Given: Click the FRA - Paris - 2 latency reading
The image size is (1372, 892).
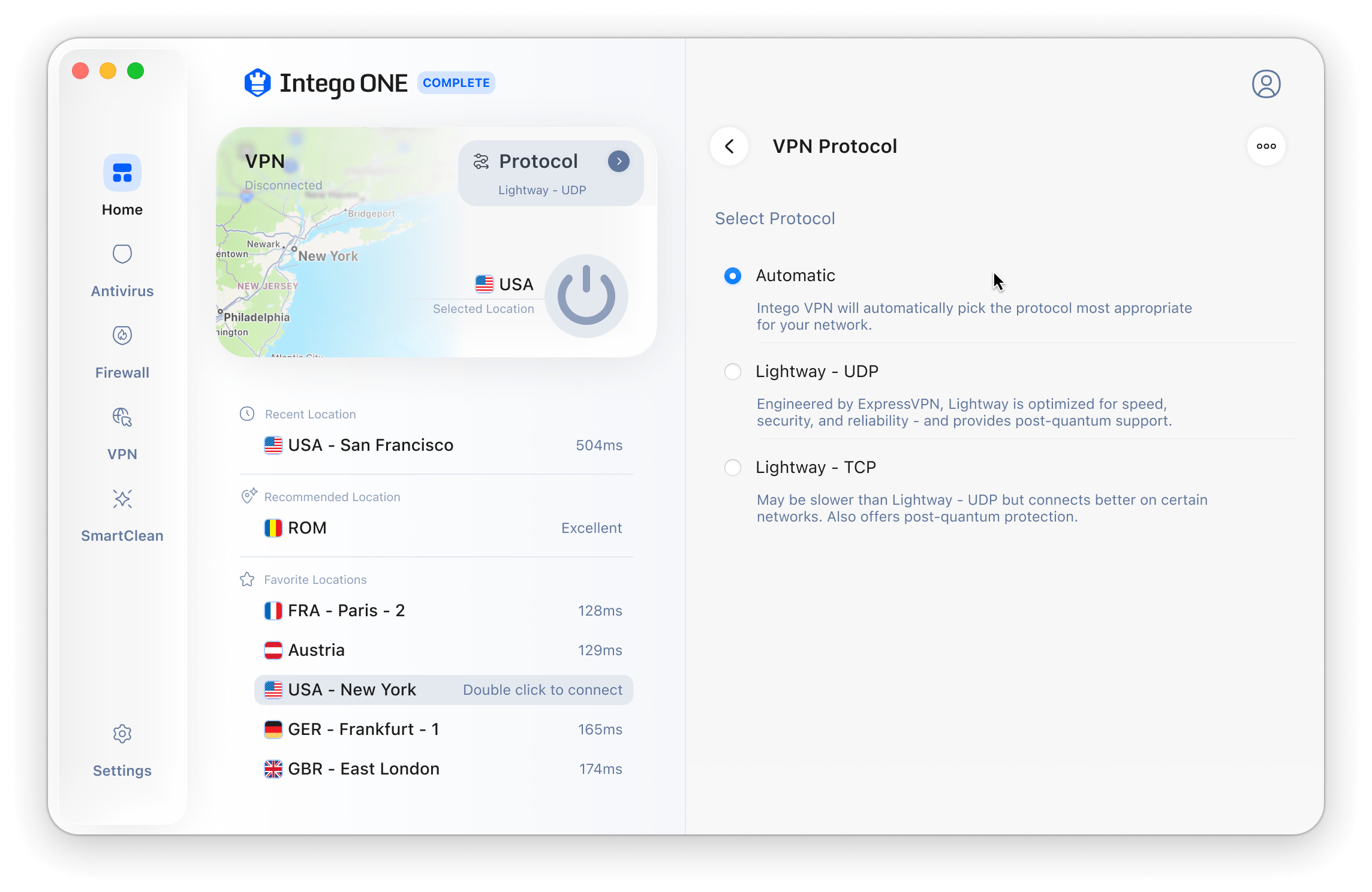Looking at the screenshot, I should point(600,610).
